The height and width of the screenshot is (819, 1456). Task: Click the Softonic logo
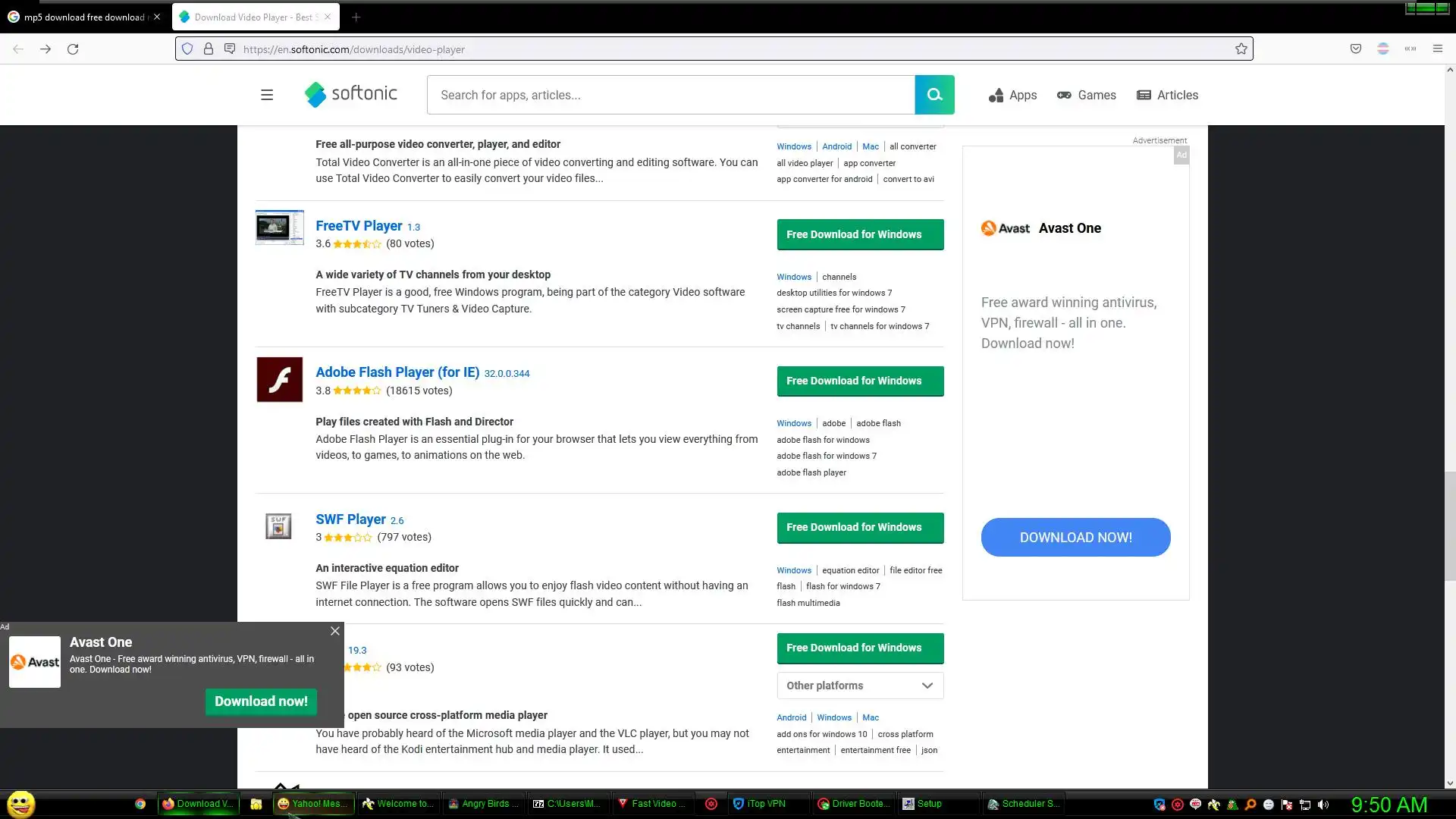tap(350, 94)
